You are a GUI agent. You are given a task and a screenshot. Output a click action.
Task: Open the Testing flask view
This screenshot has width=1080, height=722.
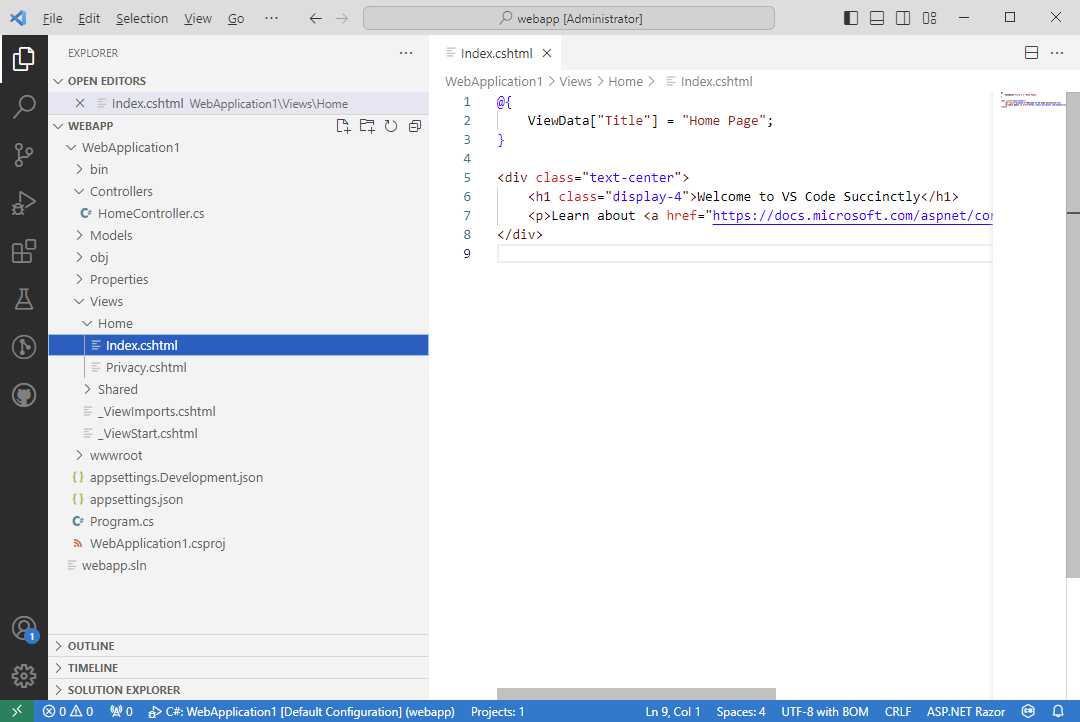point(23,299)
